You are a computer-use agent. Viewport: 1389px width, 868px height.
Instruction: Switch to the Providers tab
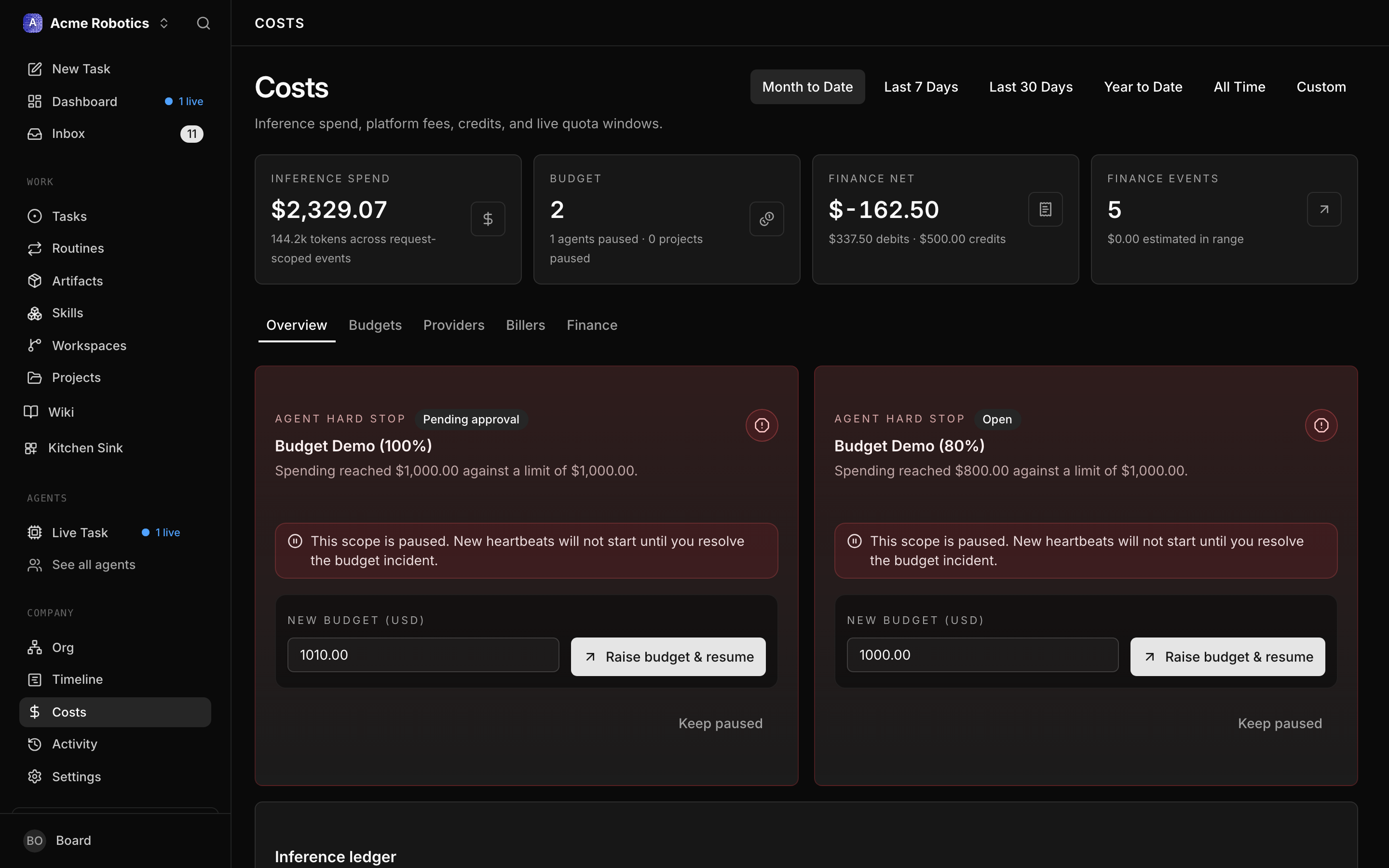click(x=453, y=325)
